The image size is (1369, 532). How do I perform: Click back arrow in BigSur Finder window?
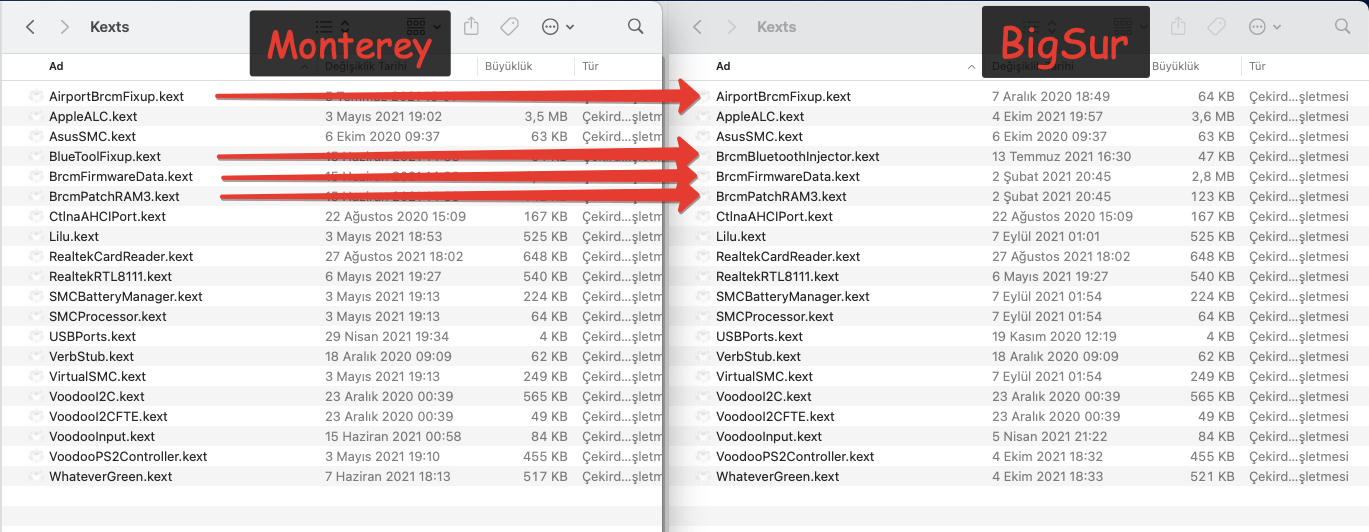[698, 27]
